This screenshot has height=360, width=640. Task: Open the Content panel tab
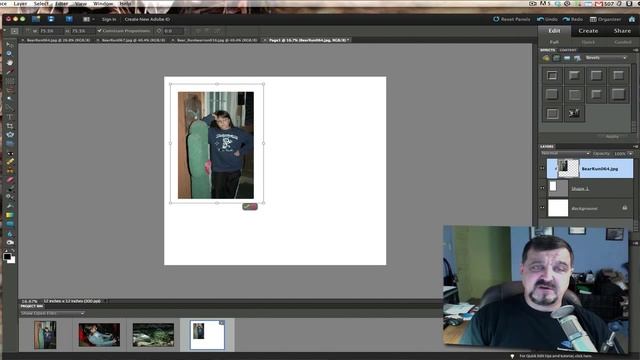click(x=568, y=50)
